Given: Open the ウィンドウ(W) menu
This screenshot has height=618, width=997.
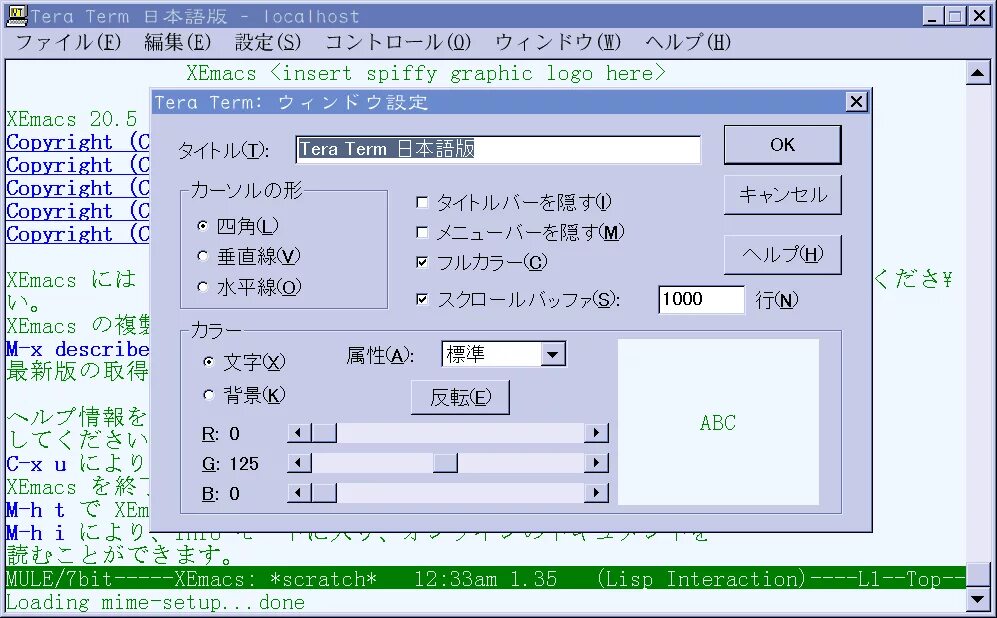Looking at the screenshot, I should 558,43.
